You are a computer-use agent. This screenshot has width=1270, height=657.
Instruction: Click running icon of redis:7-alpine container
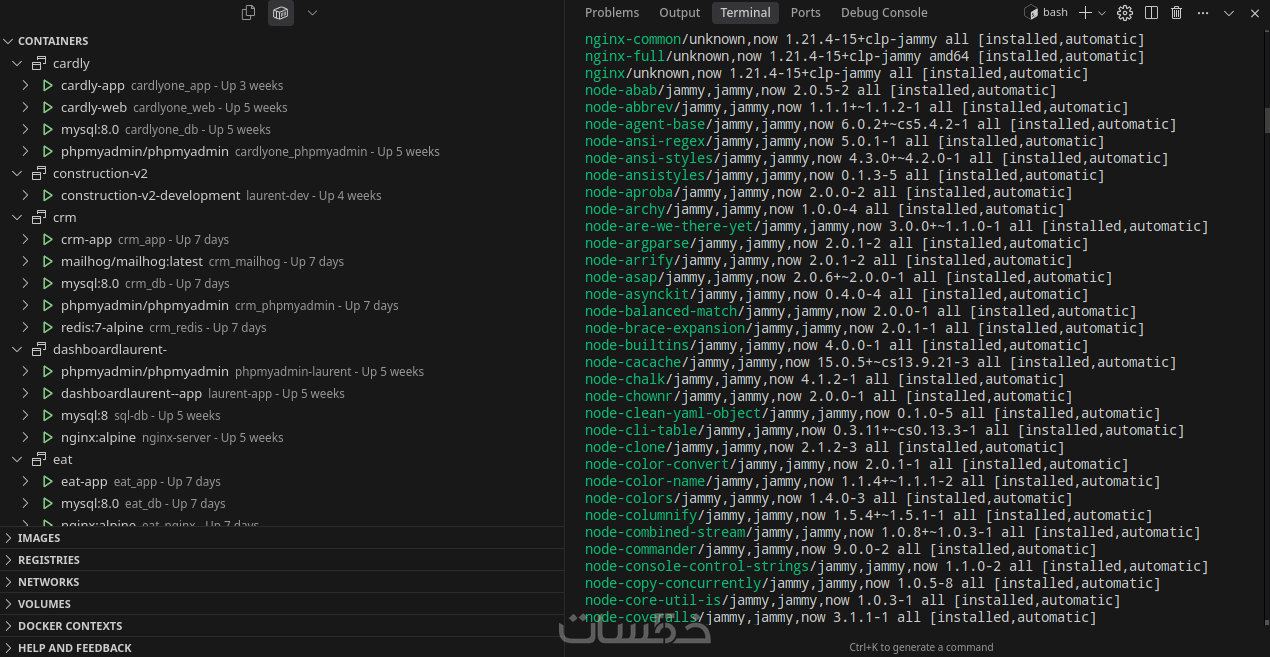click(47, 327)
